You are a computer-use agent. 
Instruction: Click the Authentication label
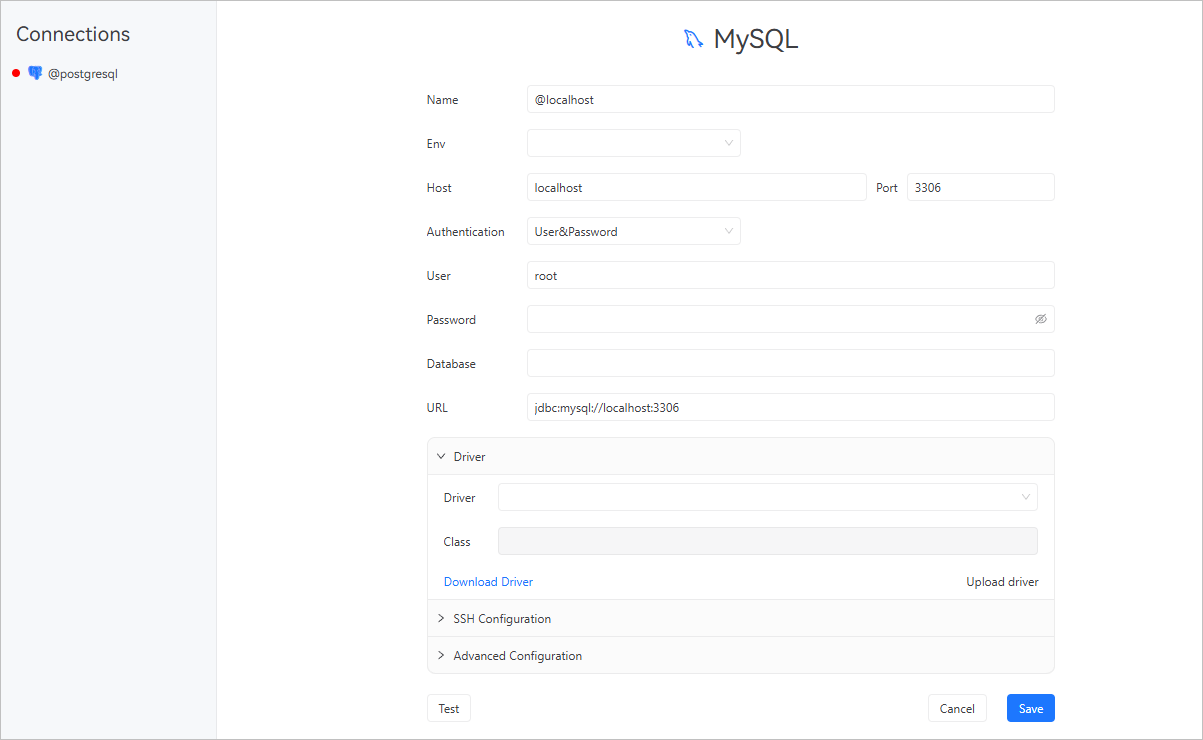coord(466,231)
